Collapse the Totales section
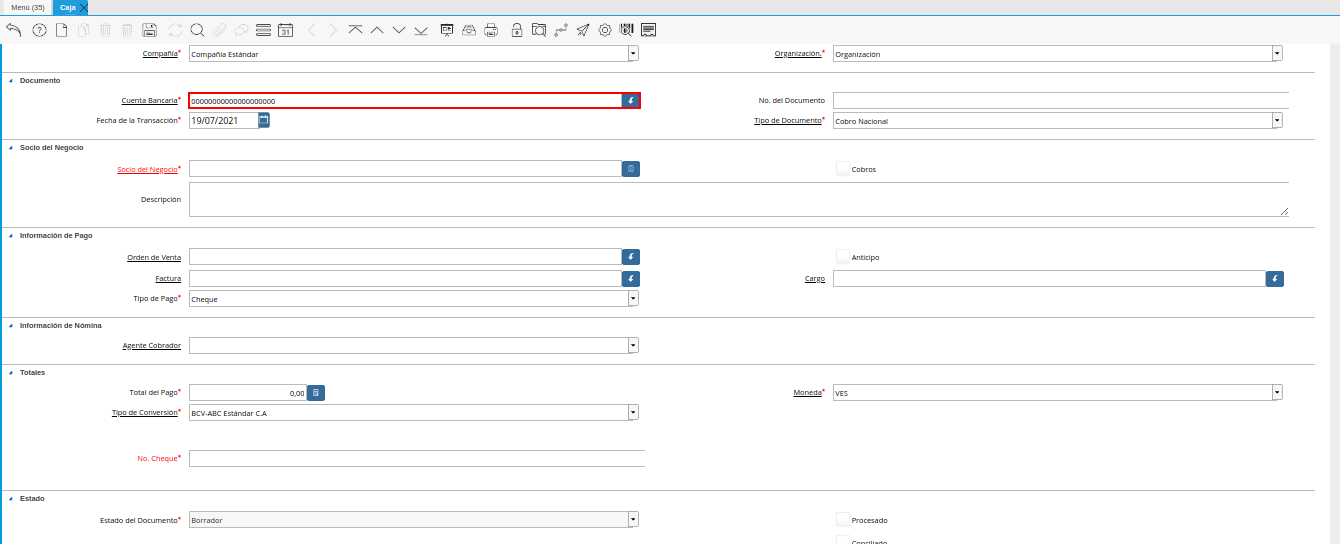The width and height of the screenshot is (1340, 544). (11, 372)
